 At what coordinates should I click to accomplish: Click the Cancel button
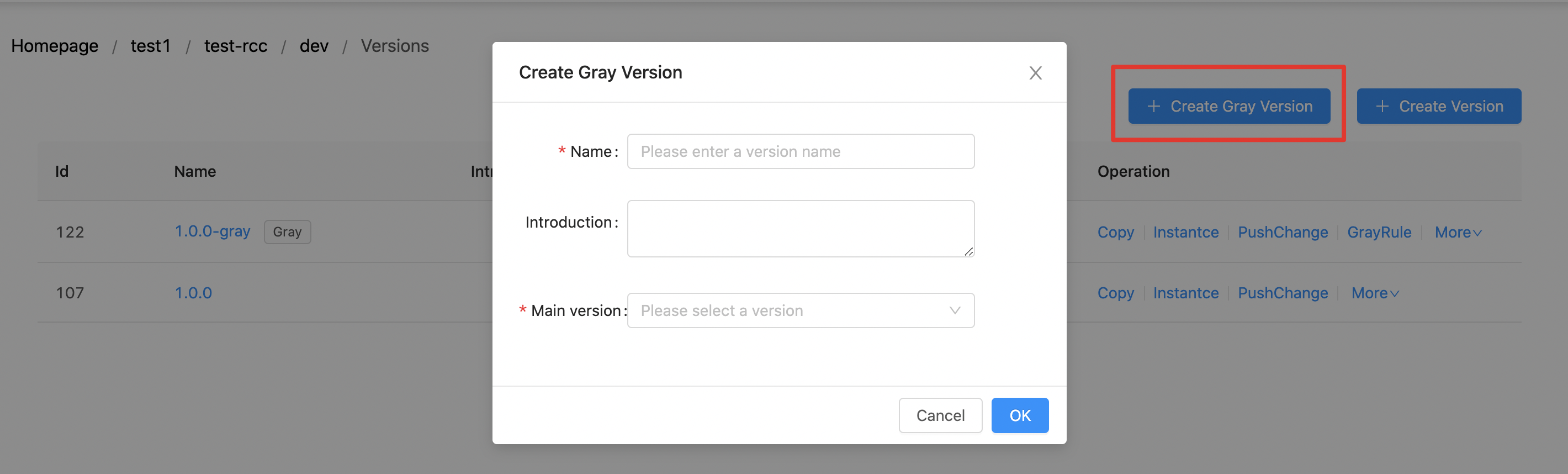[940, 415]
